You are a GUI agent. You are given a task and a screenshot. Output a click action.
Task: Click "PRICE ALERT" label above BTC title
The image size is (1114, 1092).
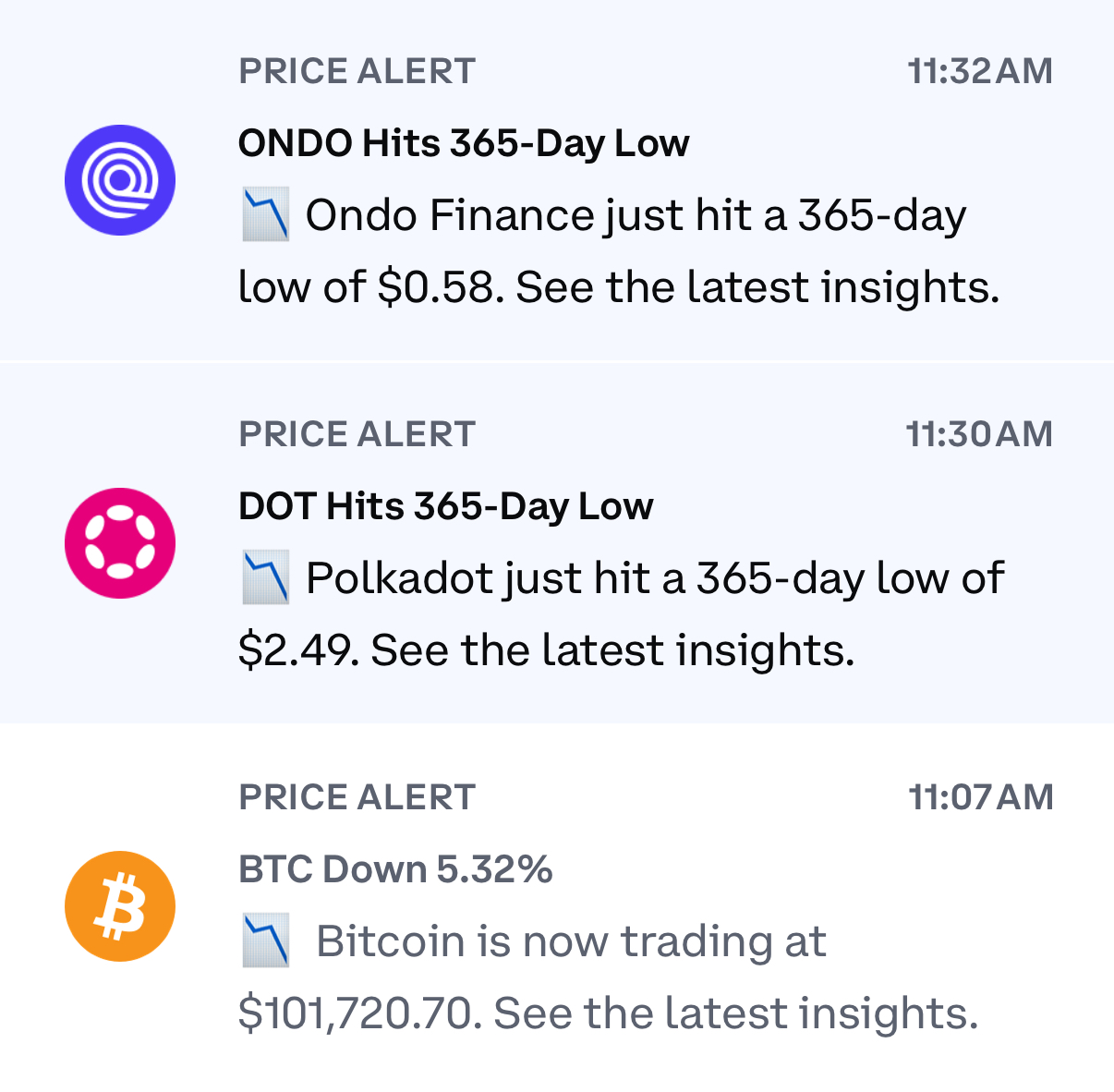[x=357, y=797]
